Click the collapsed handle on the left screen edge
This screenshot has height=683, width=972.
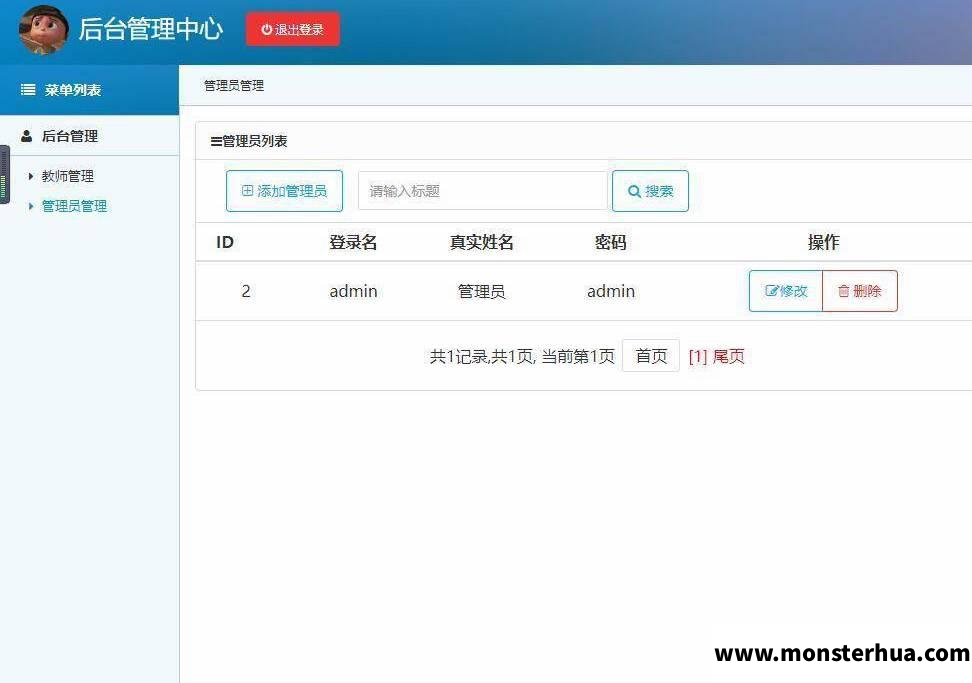pyautogui.click(x=4, y=174)
